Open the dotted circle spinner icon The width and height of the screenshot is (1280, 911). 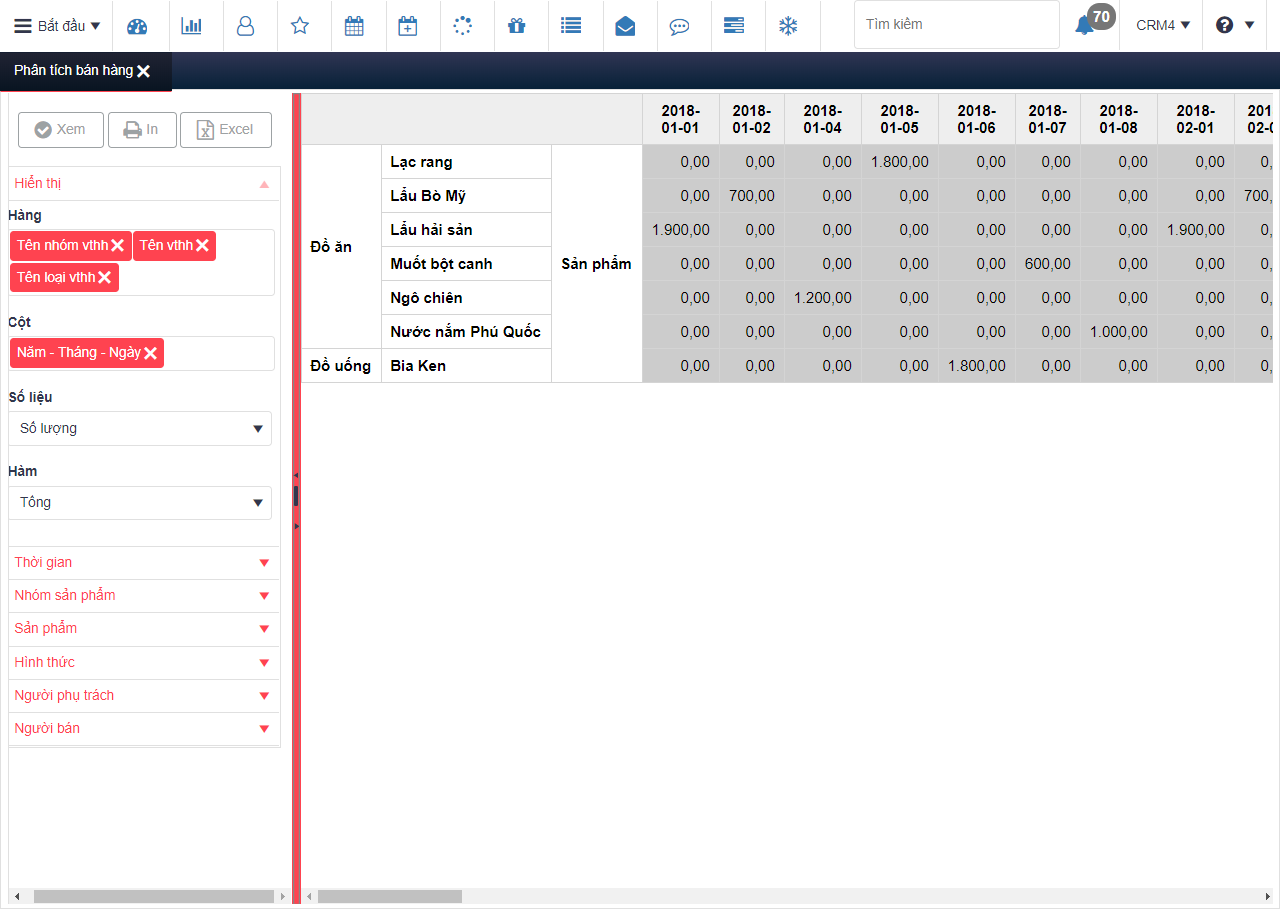point(462,26)
